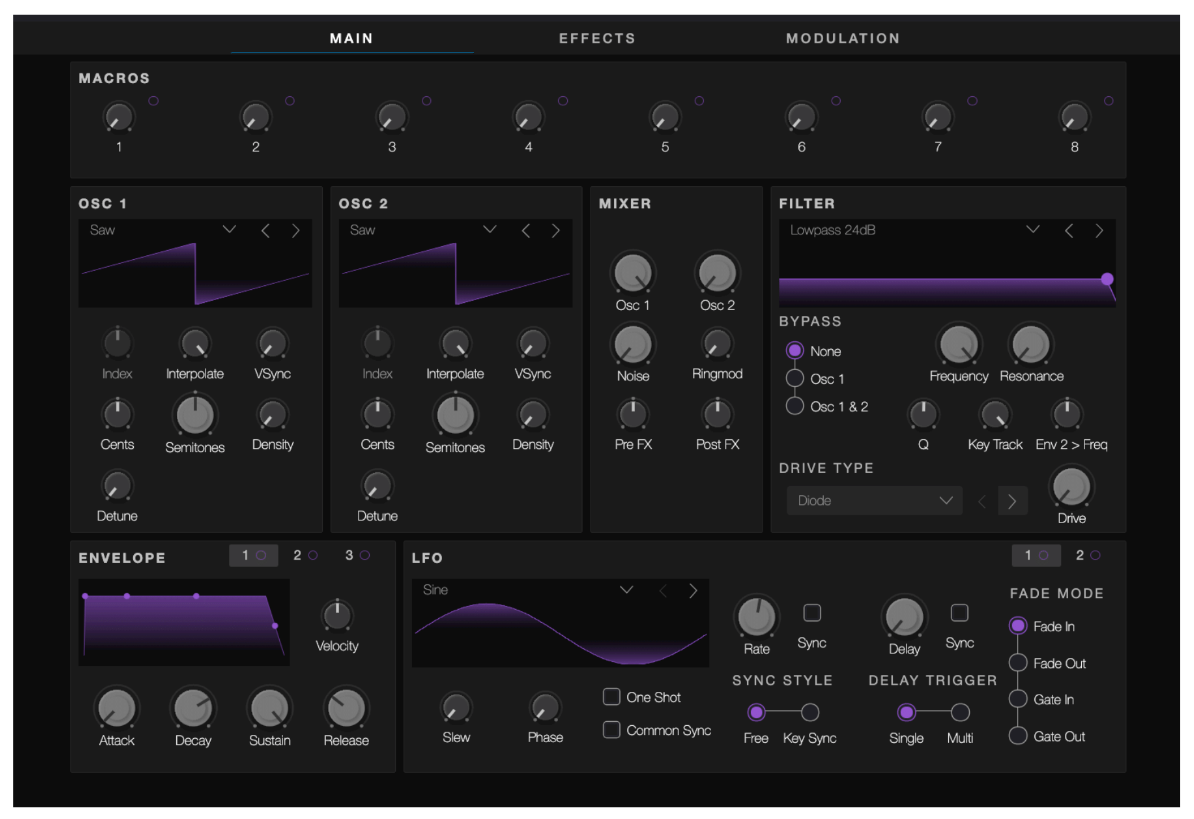This screenshot has height=819, width=1194.
Task: Click the envelope shape display
Action: [184, 622]
